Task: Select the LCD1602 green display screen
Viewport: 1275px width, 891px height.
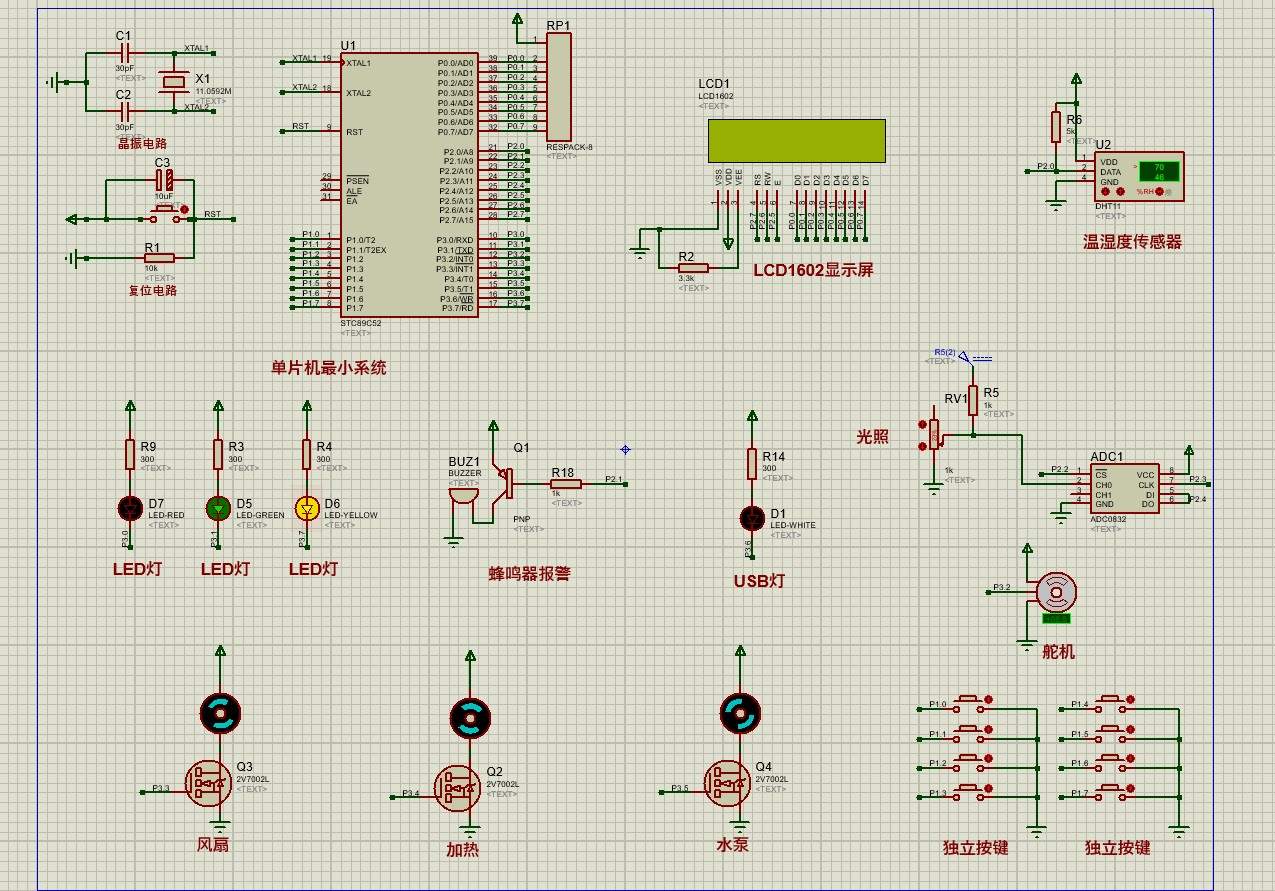Action: (796, 140)
